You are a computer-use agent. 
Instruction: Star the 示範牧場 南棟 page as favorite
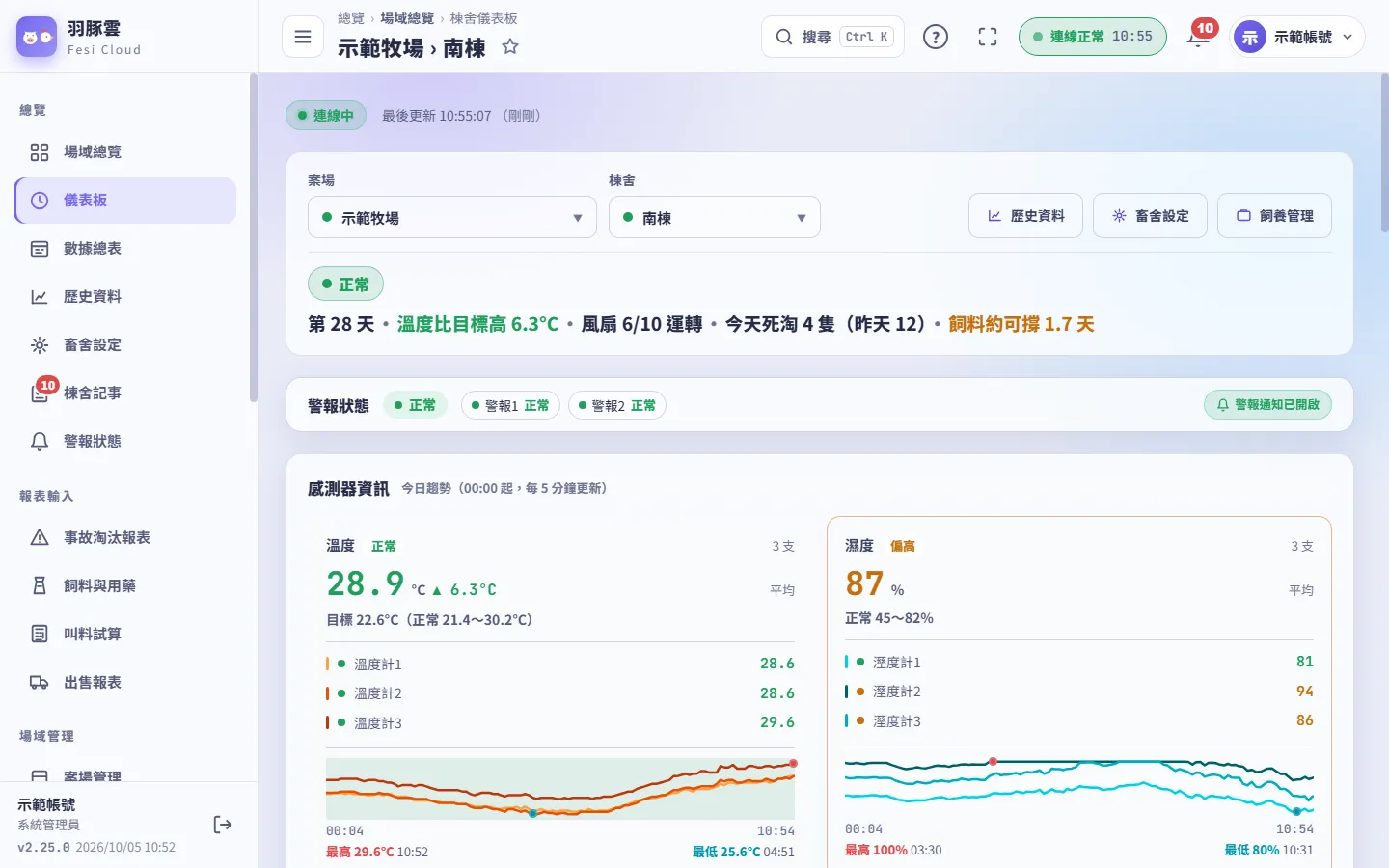510,46
